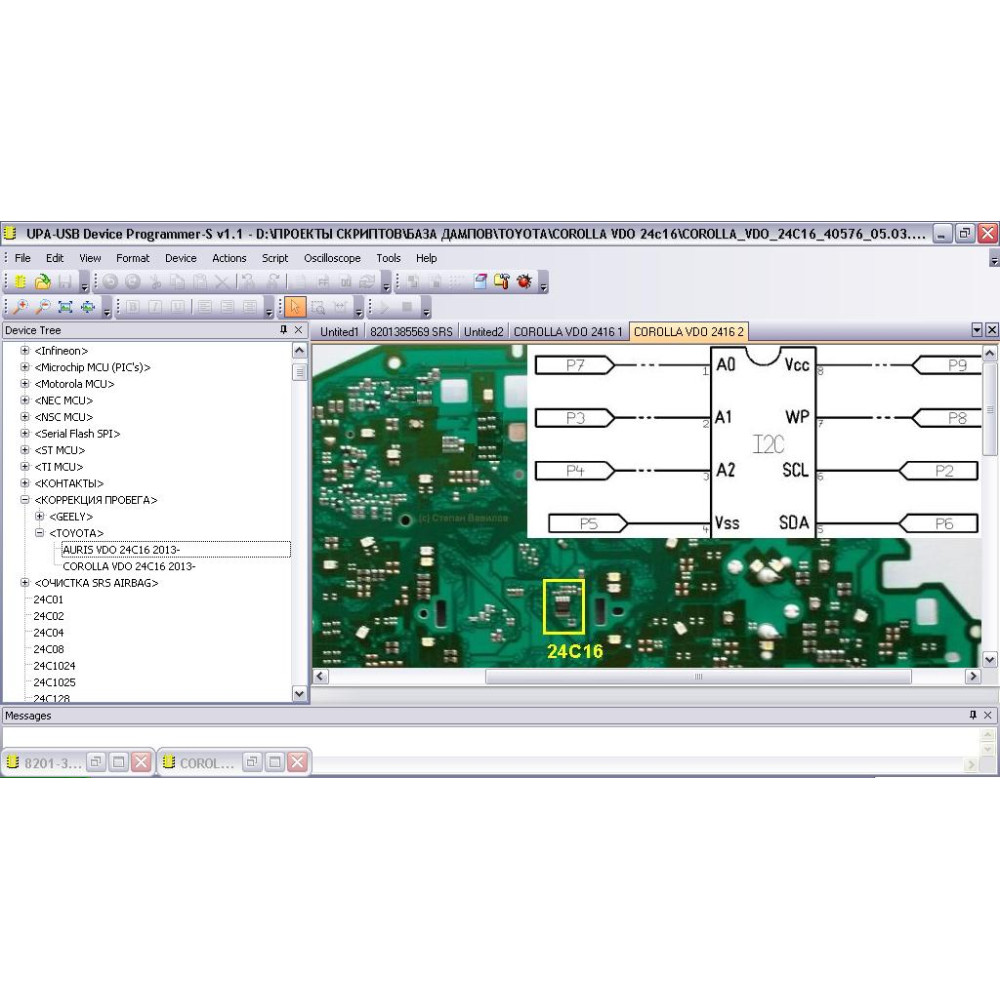Switch to the COROLLA VDO 2416 1 tab

[x=568, y=332]
